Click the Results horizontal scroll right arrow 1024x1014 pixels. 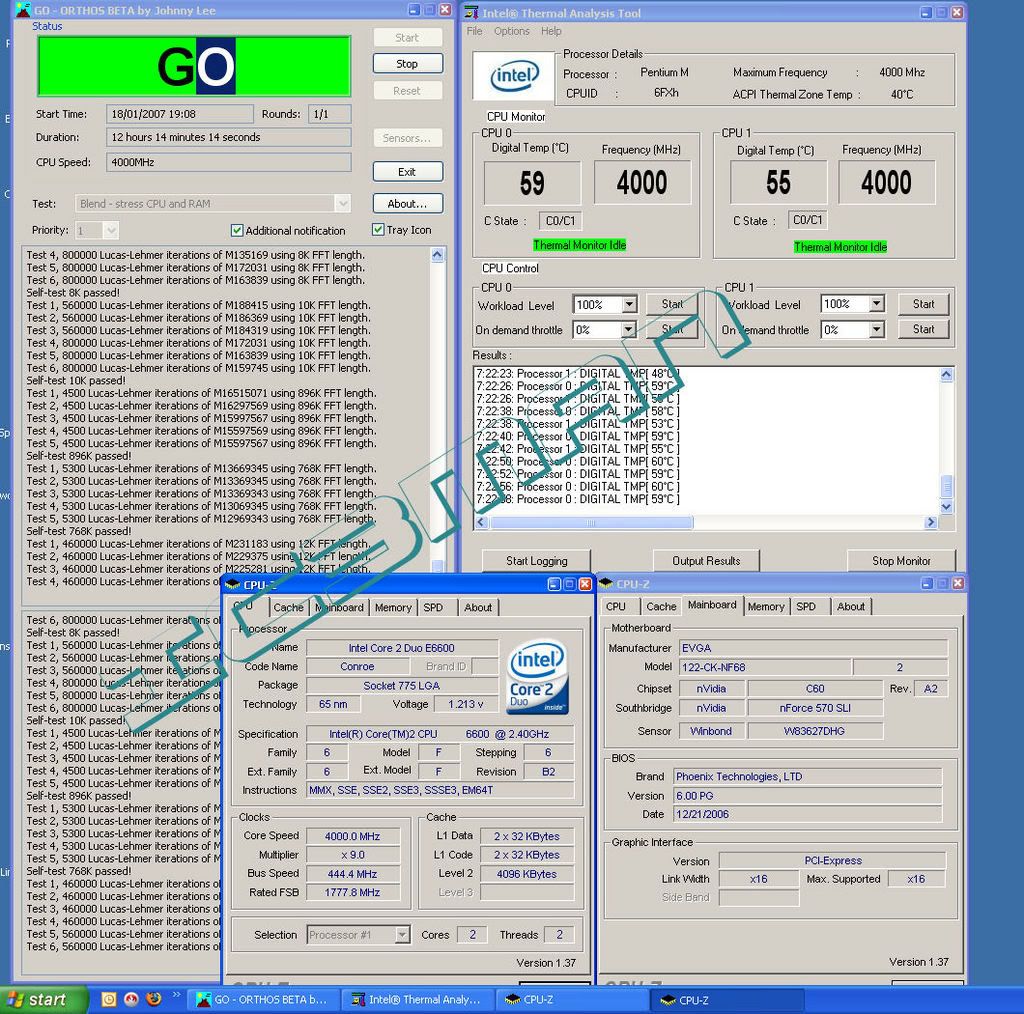click(x=931, y=522)
